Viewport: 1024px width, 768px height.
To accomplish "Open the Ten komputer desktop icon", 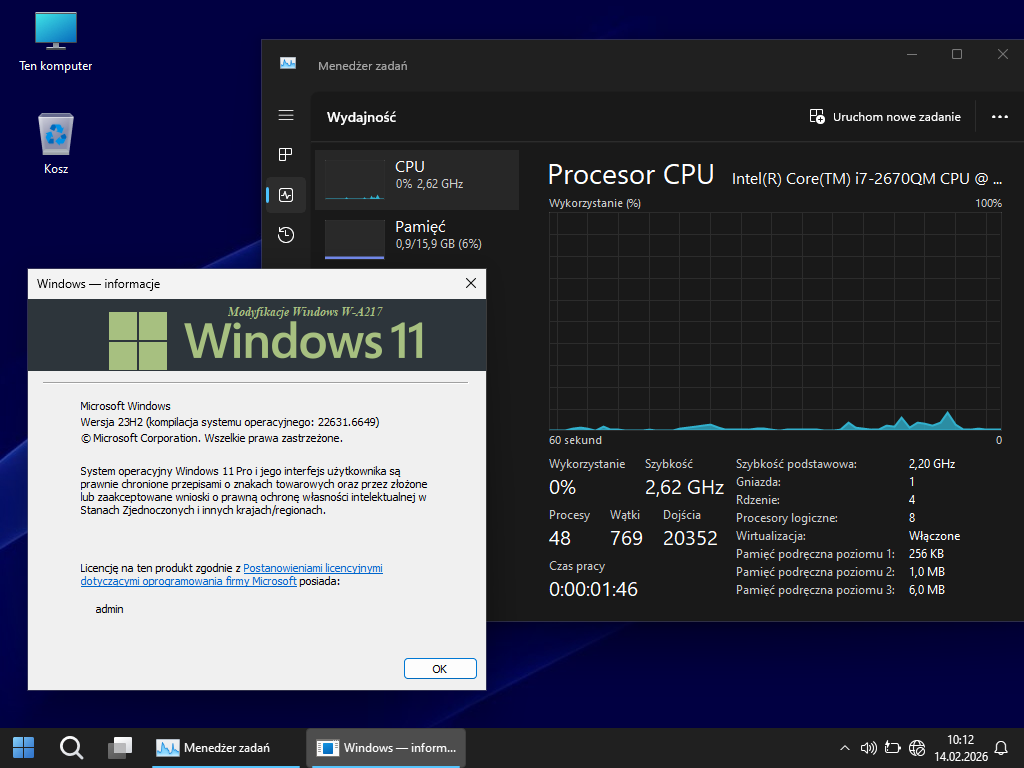I will click(x=56, y=42).
